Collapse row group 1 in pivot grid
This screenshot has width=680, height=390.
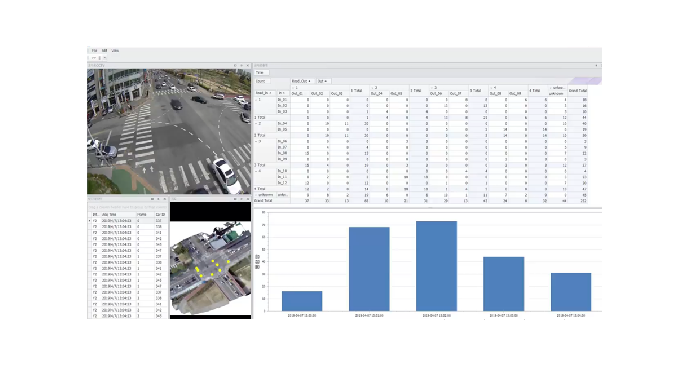pos(256,100)
